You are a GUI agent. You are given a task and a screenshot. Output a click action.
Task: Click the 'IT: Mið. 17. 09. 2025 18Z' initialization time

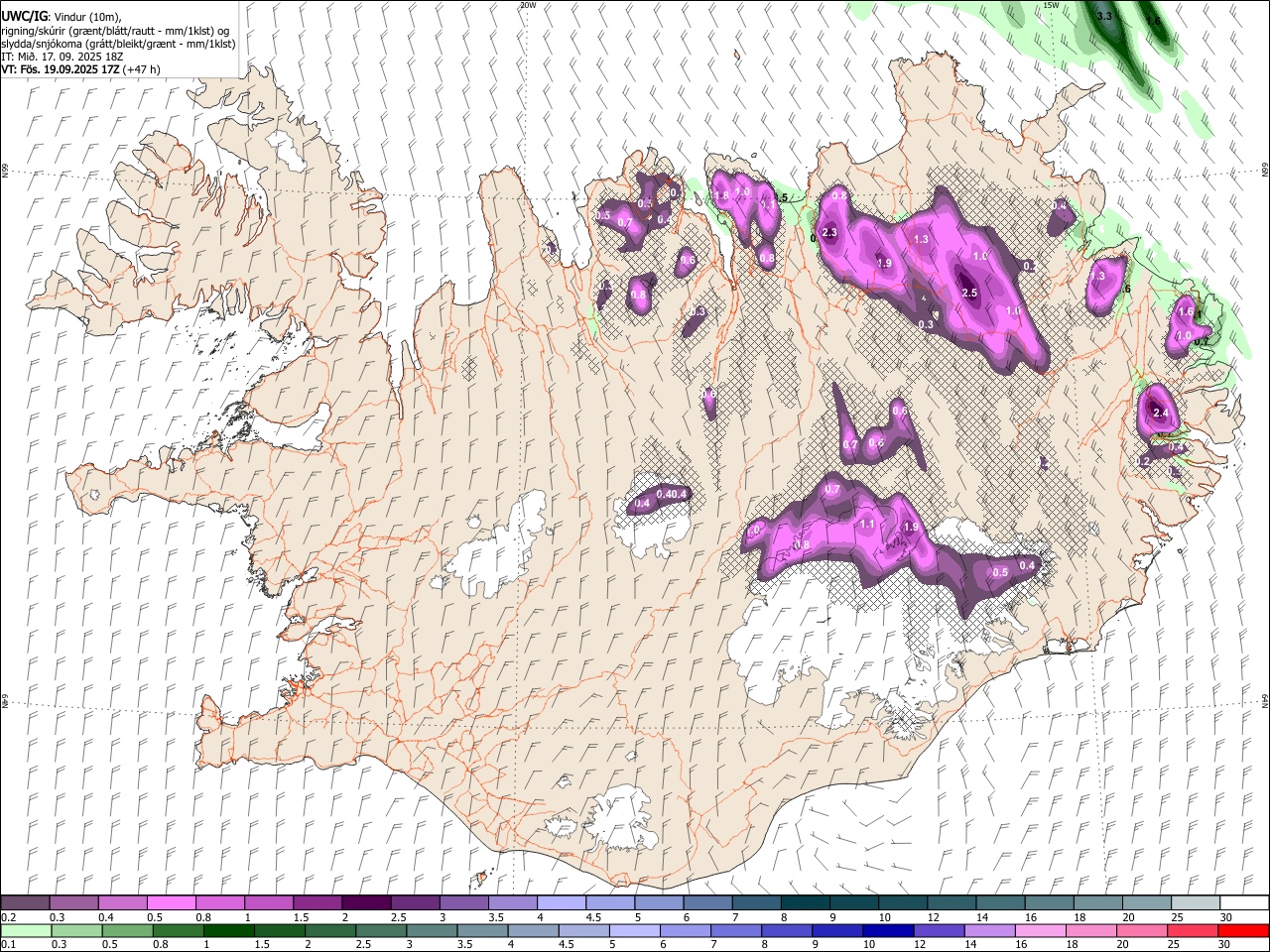click(61, 57)
